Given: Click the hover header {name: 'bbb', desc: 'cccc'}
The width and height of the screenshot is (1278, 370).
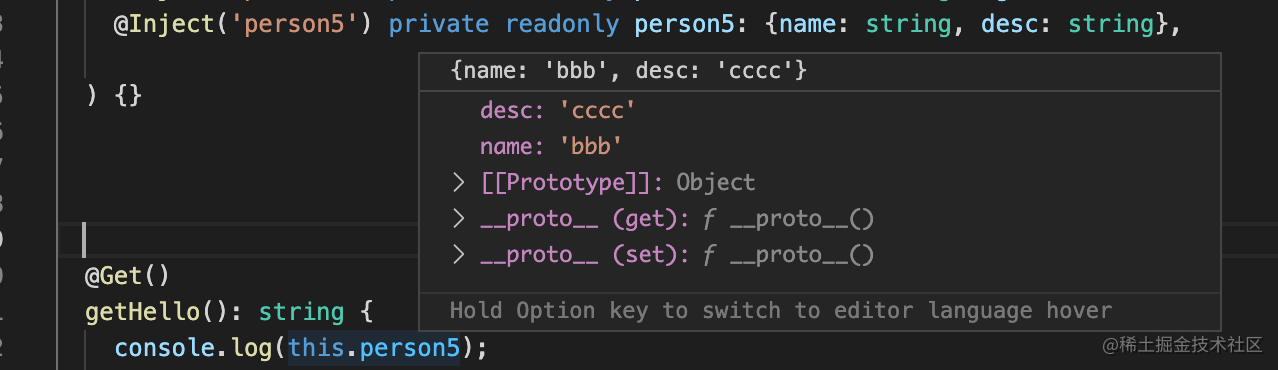Looking at the screenshot, I should pyautogui.click(x=628, y=71).
